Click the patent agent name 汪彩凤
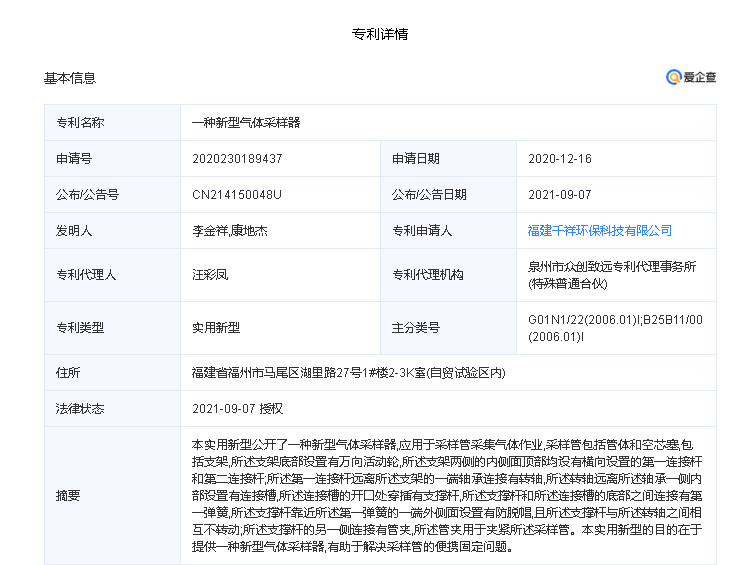Image resolution: width=741 pixels, height=565 pixels. point(210,275)
